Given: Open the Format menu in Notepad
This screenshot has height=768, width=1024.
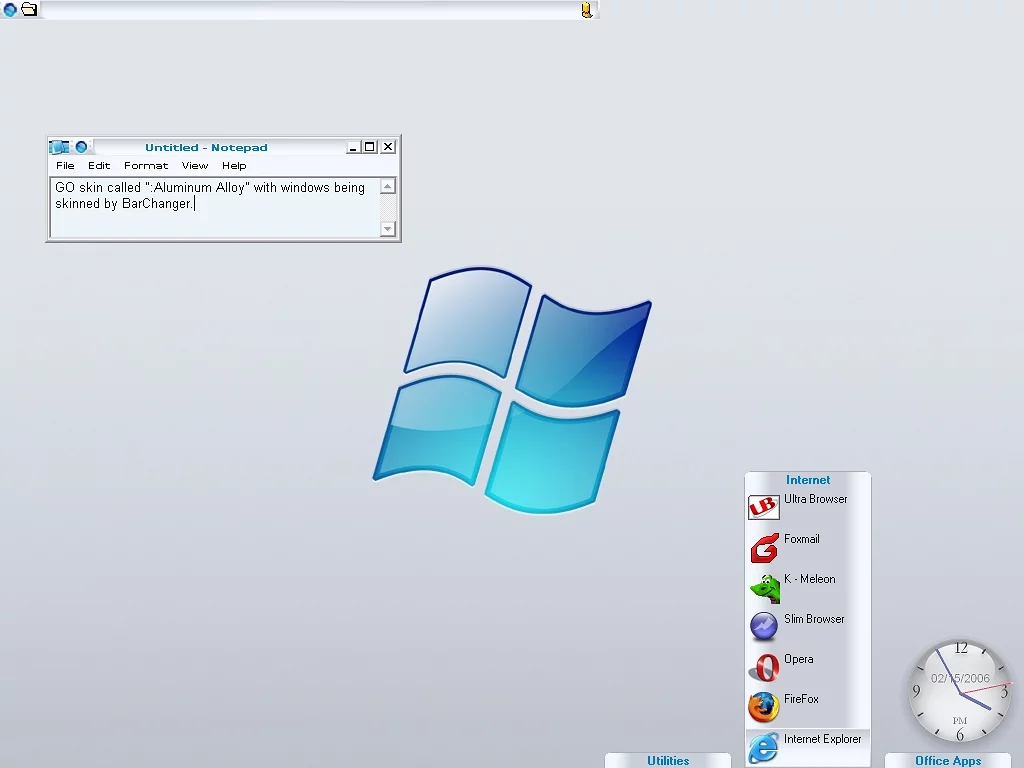Looking at the screenshot, I should 146,166.
